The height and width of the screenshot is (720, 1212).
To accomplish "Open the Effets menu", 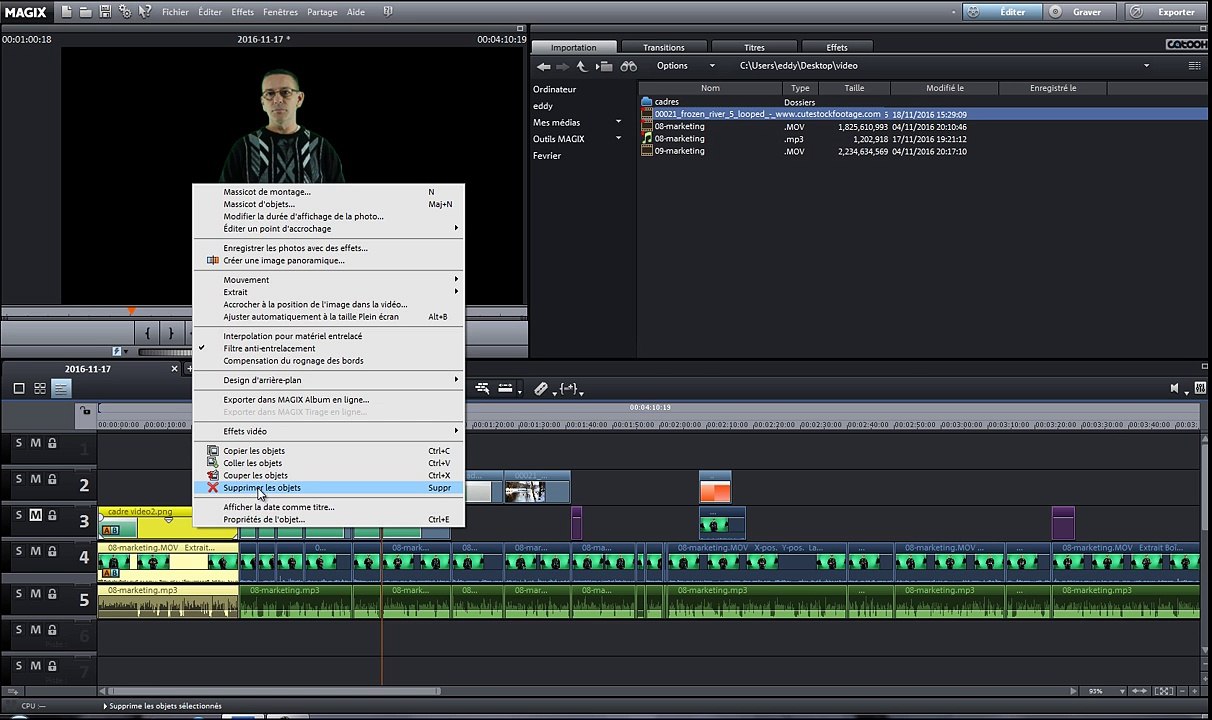I will pos(243,12).
